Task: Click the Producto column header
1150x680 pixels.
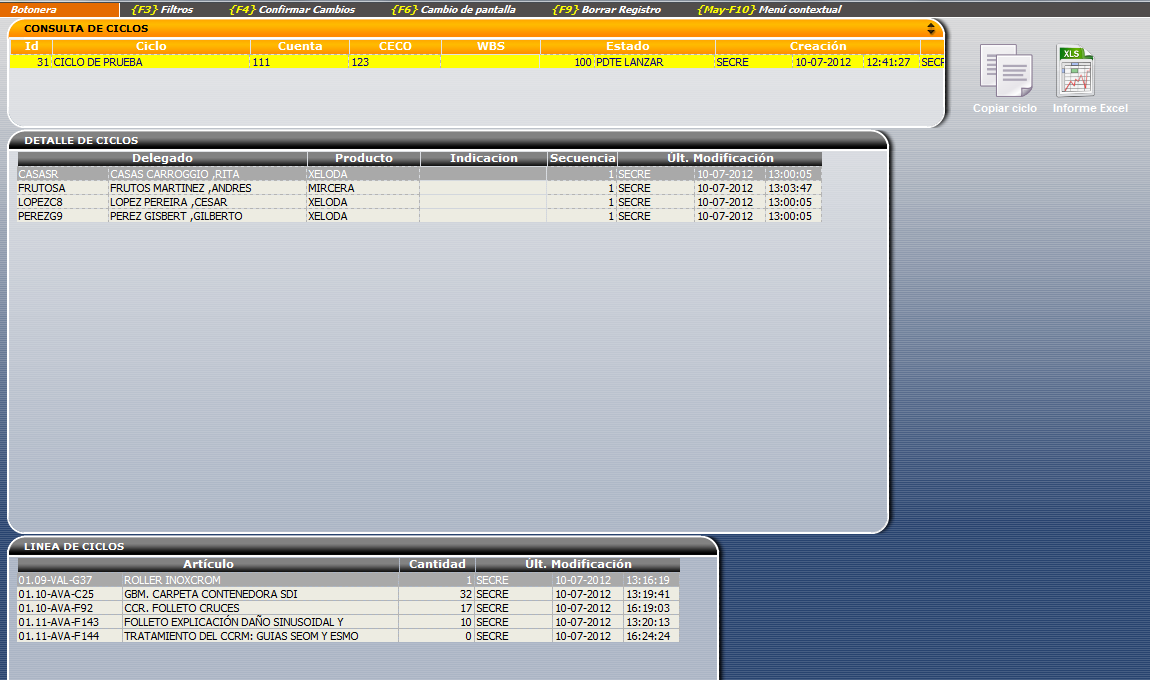Action: [363, 158]
